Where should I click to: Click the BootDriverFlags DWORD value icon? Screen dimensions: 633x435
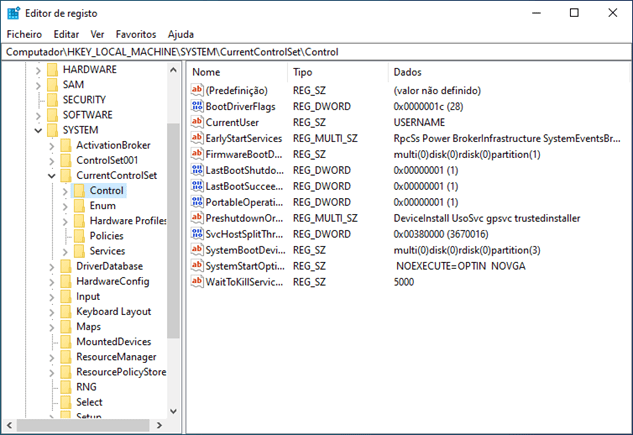click(x=197, y=106)
